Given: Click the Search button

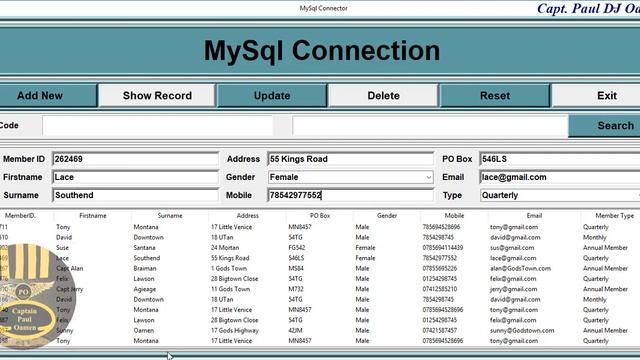Looking at the screenshot, I should (604, 126).
